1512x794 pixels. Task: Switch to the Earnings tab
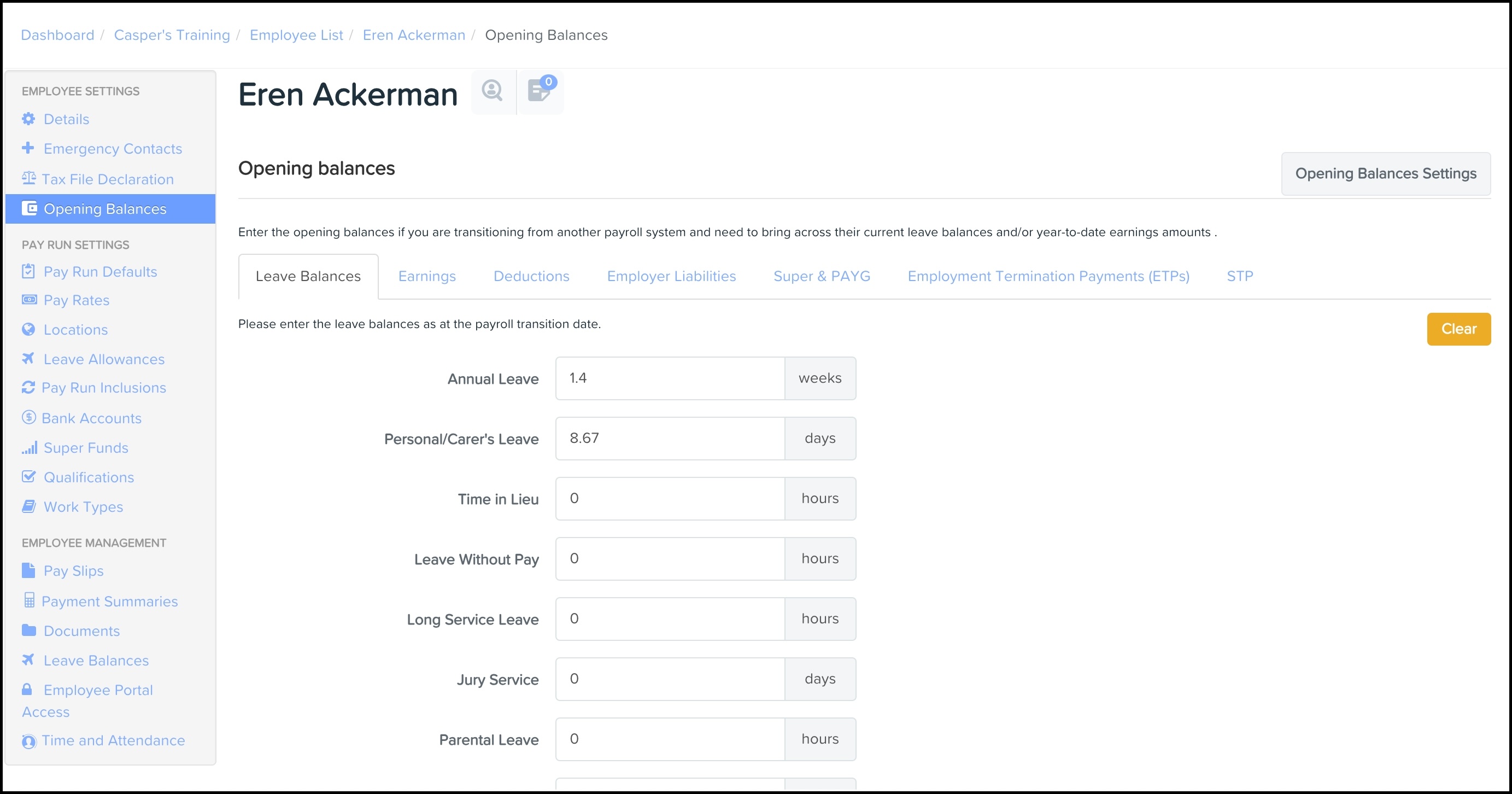427,276
